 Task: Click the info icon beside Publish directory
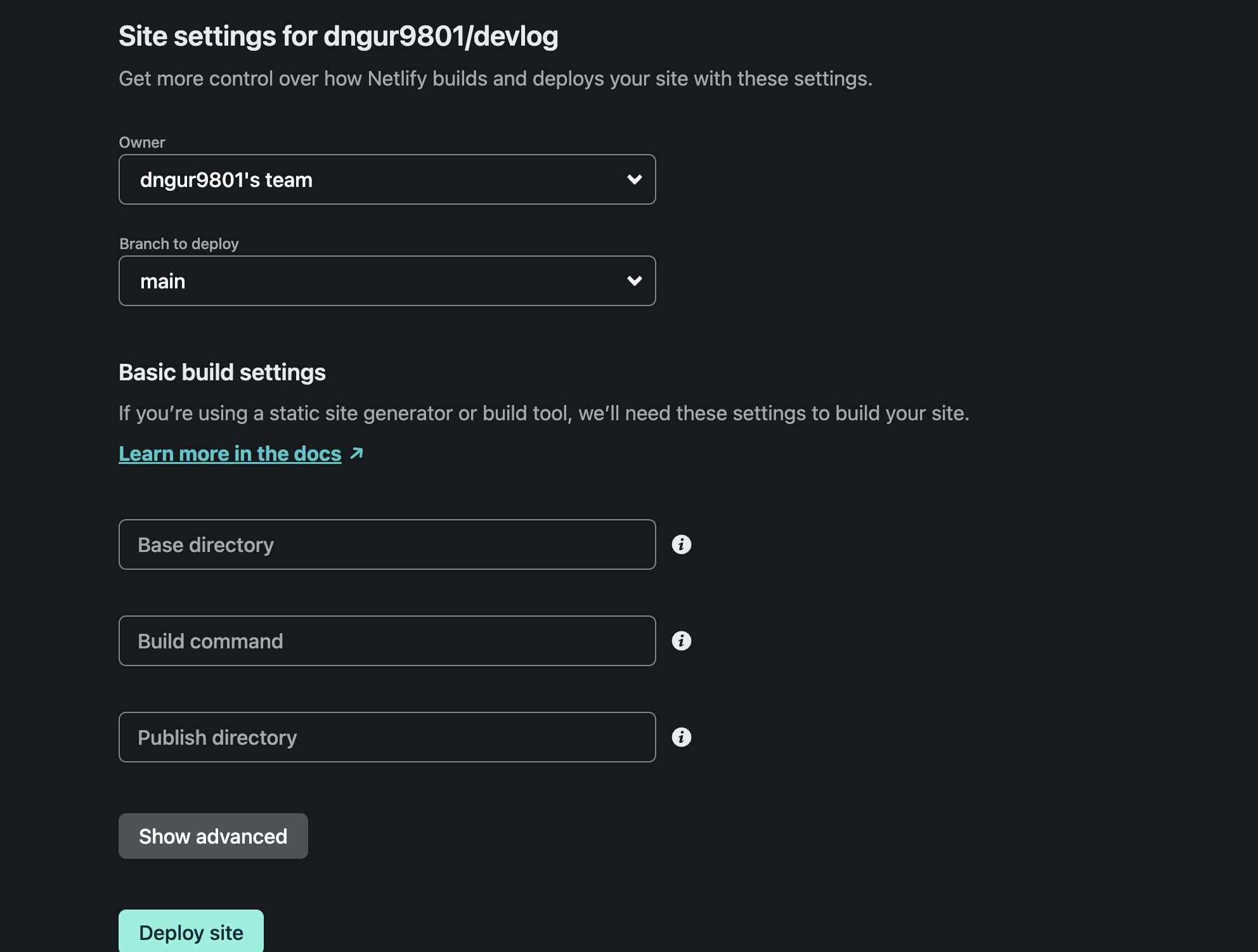pyautogui.click(x=681, y=737)
